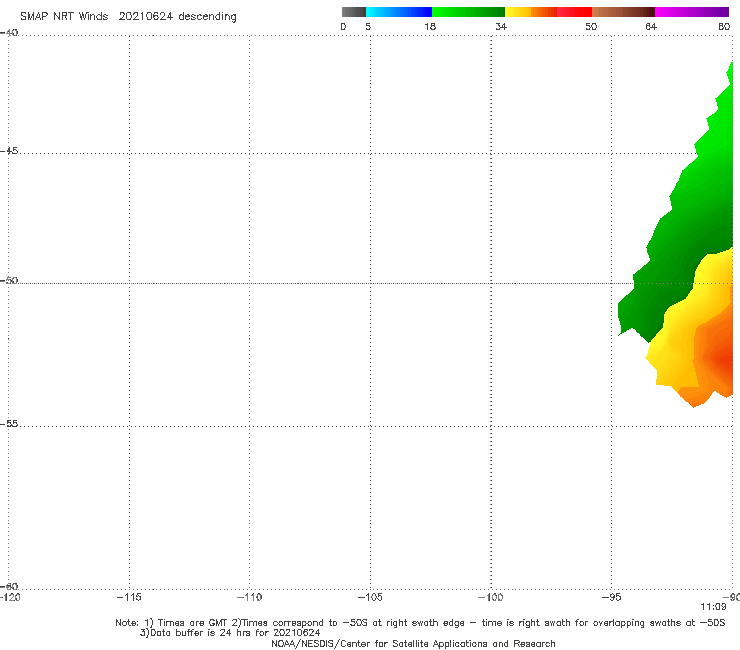This screenshot has height=650, width=740.
Task: Click the color bar label '64'
Action: 651,27
